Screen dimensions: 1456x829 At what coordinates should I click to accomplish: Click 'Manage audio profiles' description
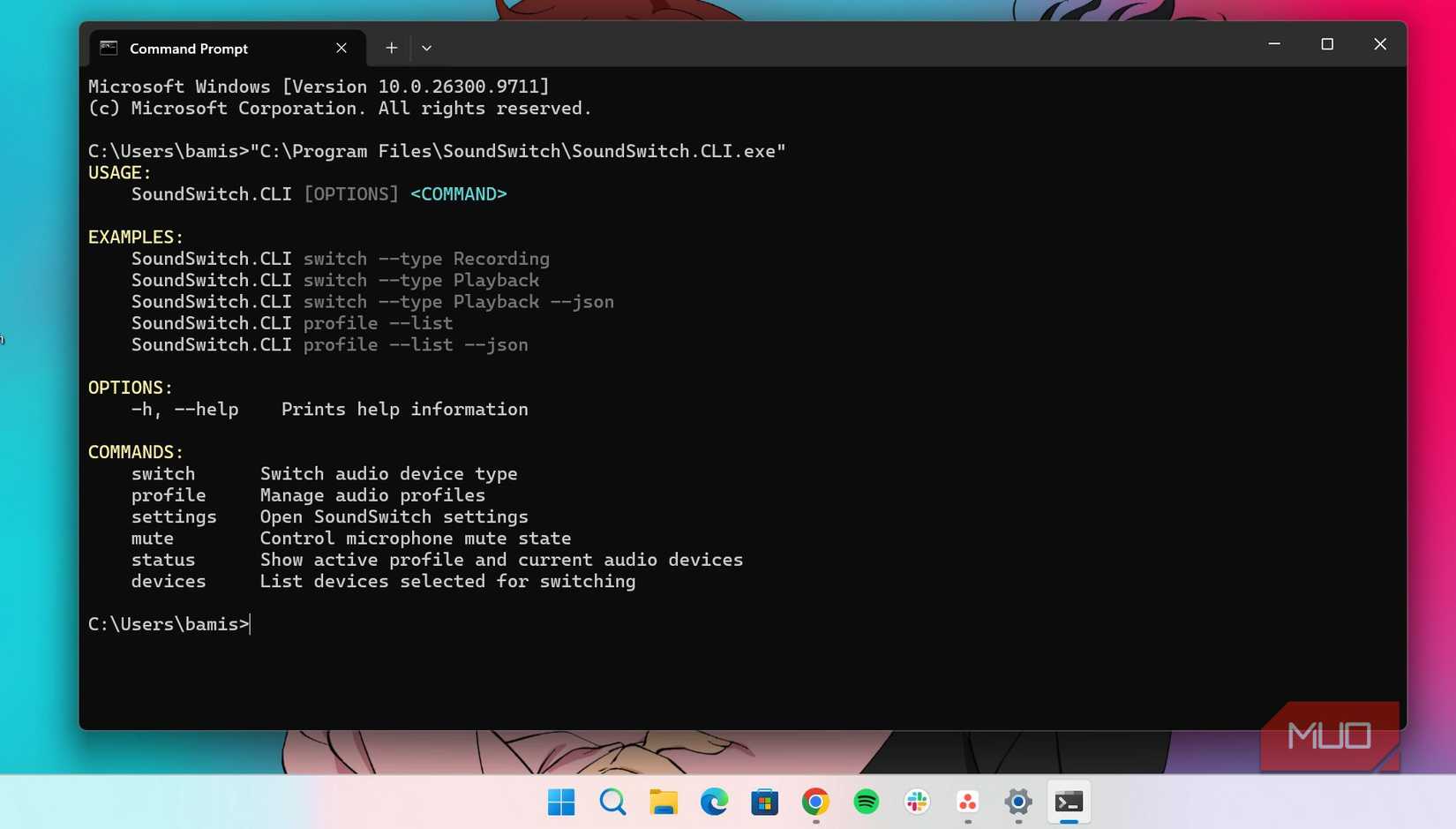click(372, 495)
